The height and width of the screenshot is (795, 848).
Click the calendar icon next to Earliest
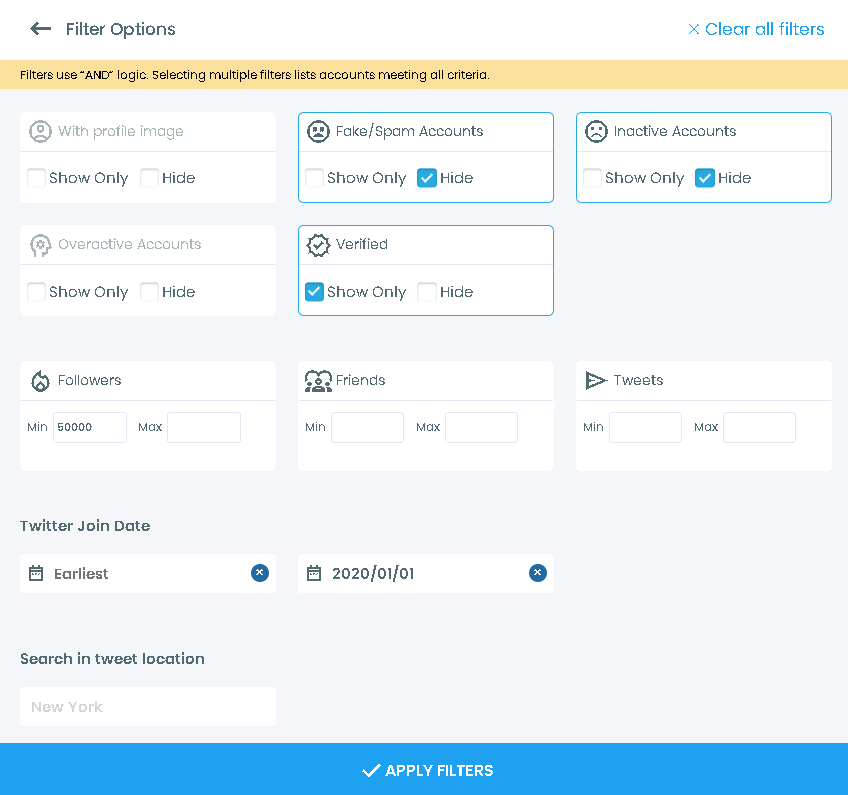(x=38, y=573)
